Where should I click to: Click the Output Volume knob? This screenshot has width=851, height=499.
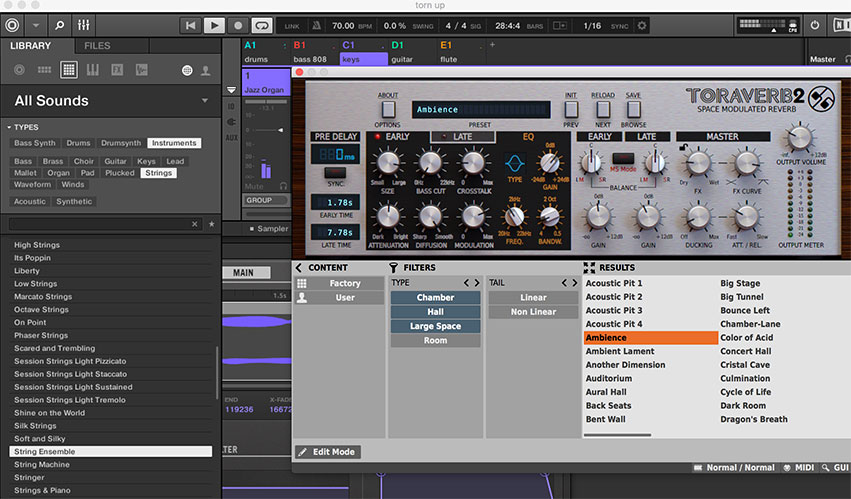pos(799,137)
